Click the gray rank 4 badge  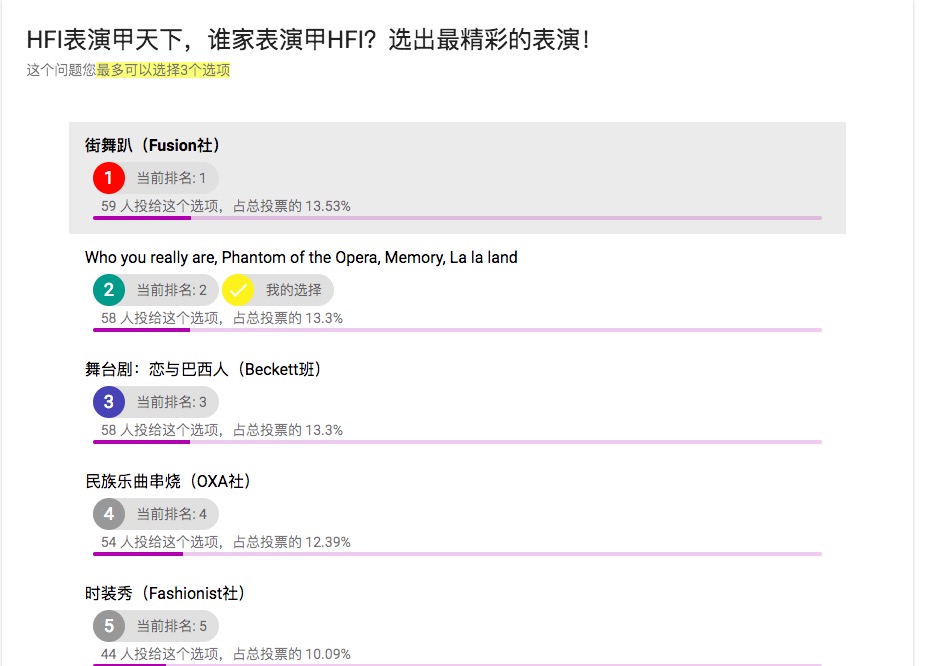tap(109, 514)
